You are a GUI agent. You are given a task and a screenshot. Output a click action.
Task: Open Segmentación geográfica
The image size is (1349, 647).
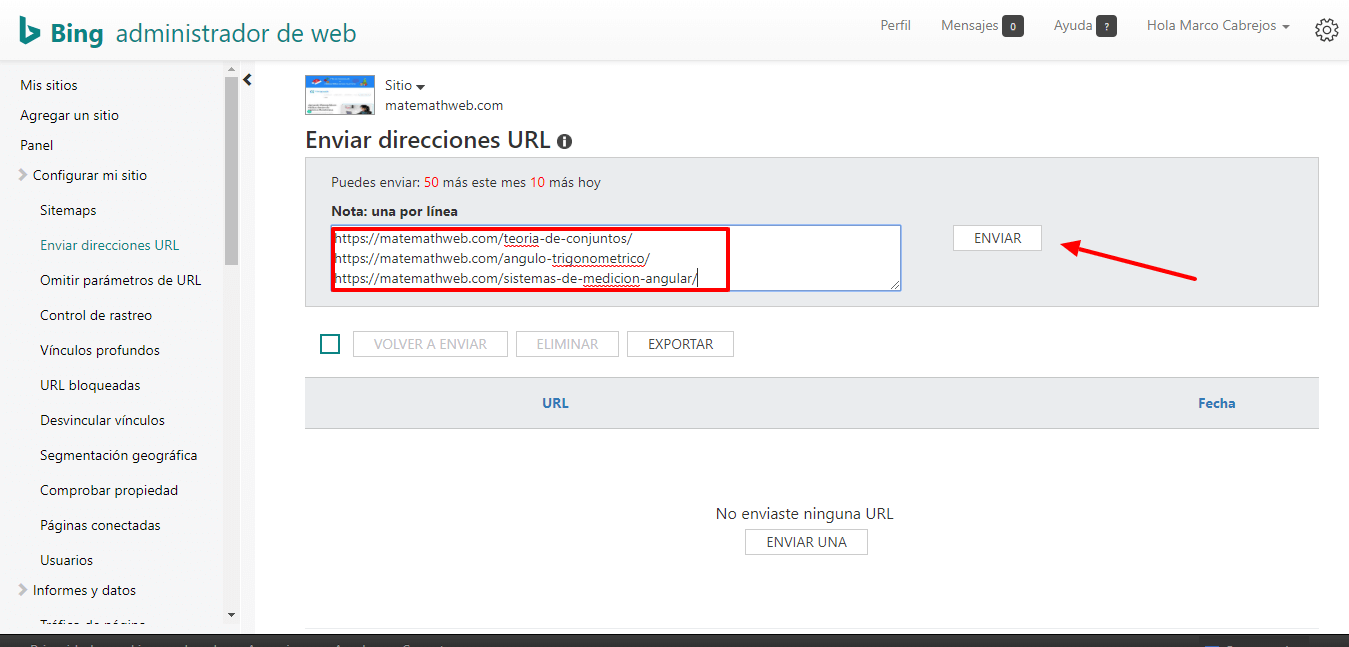click(x=118, y=455)
